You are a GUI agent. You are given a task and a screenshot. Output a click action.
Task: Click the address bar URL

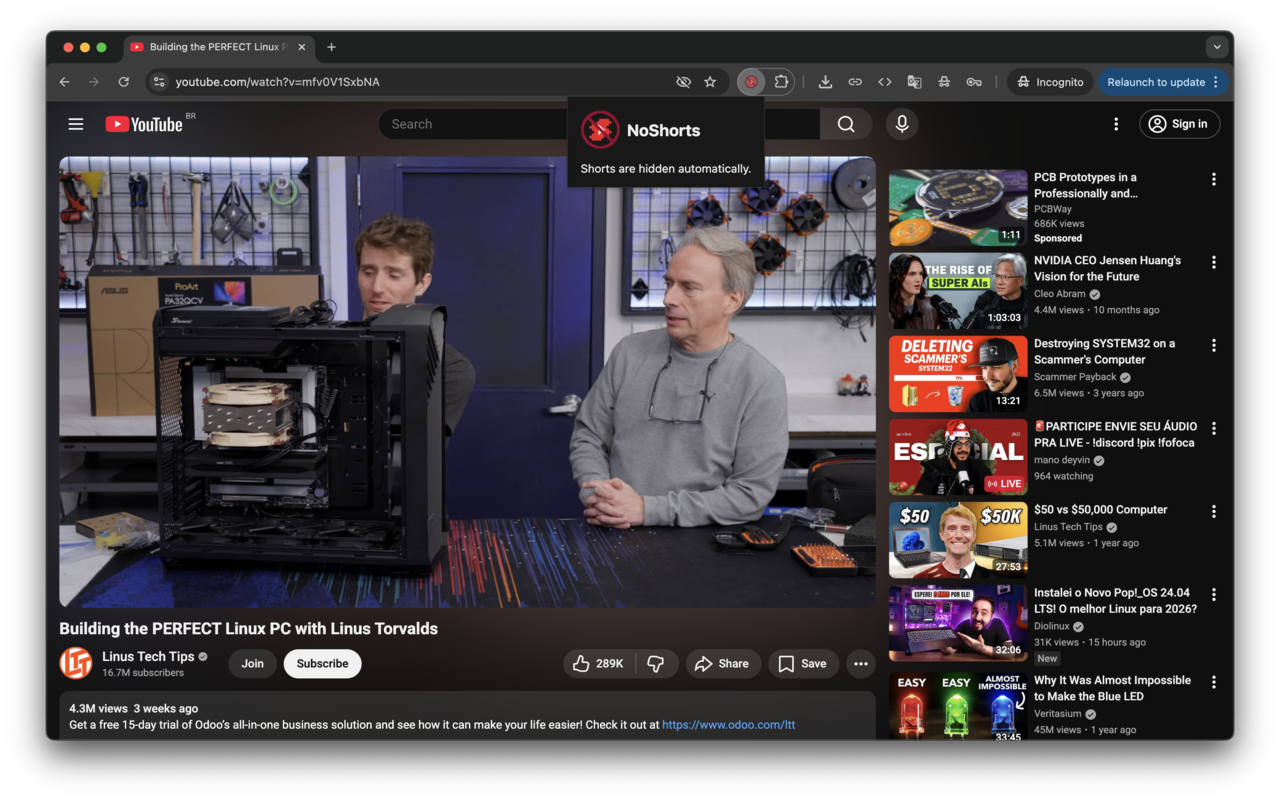278,82
